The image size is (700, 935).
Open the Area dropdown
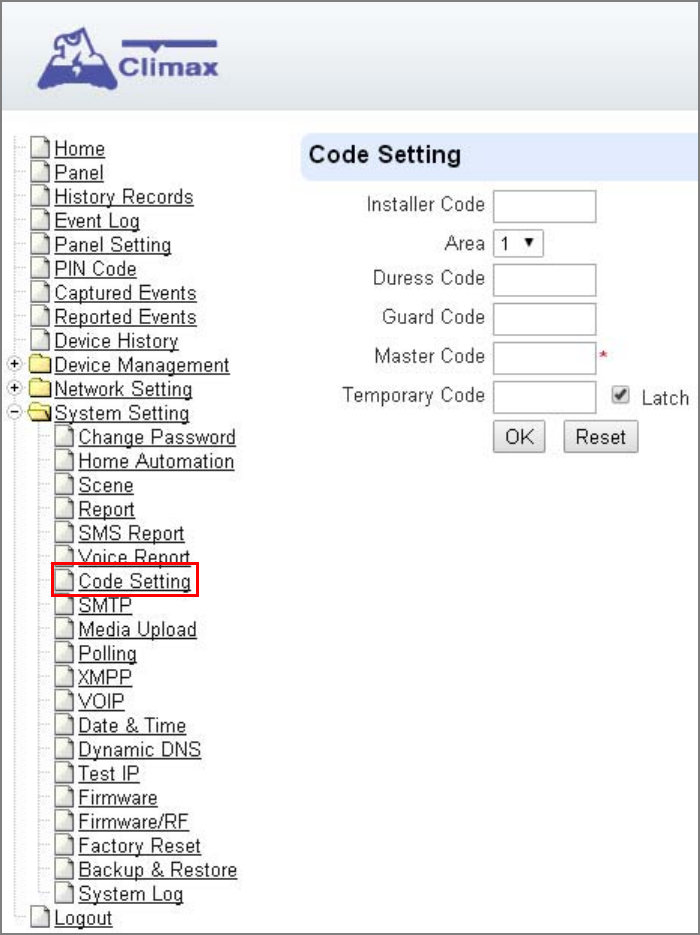point(518,243)
